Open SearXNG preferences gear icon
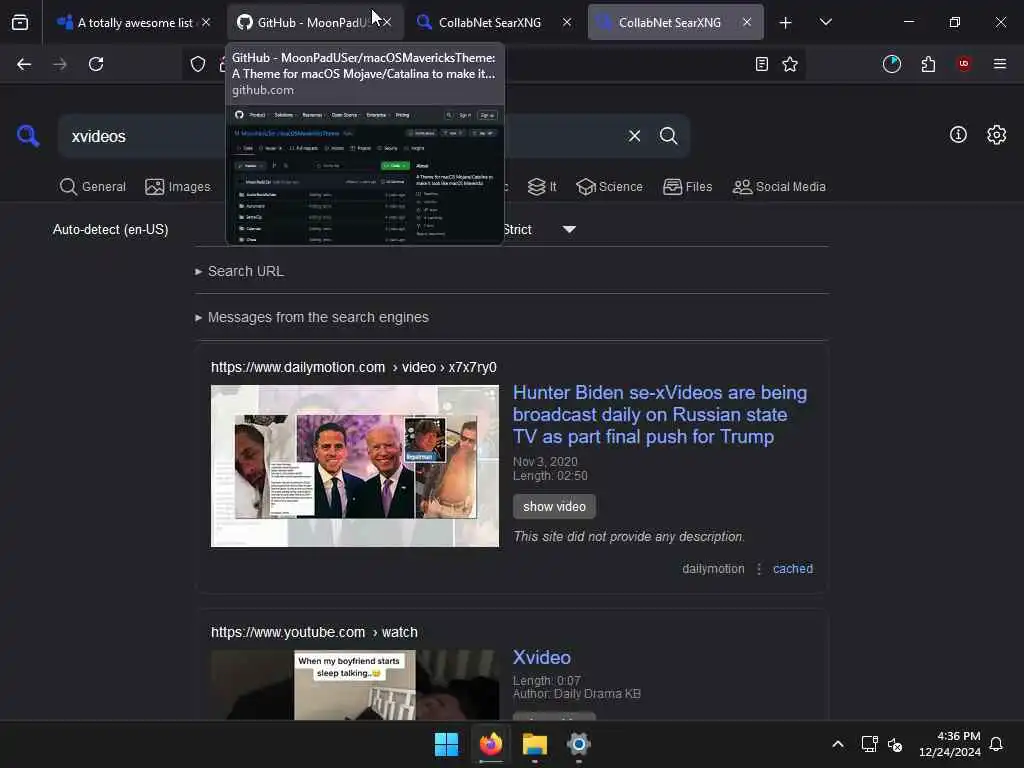 997,135
